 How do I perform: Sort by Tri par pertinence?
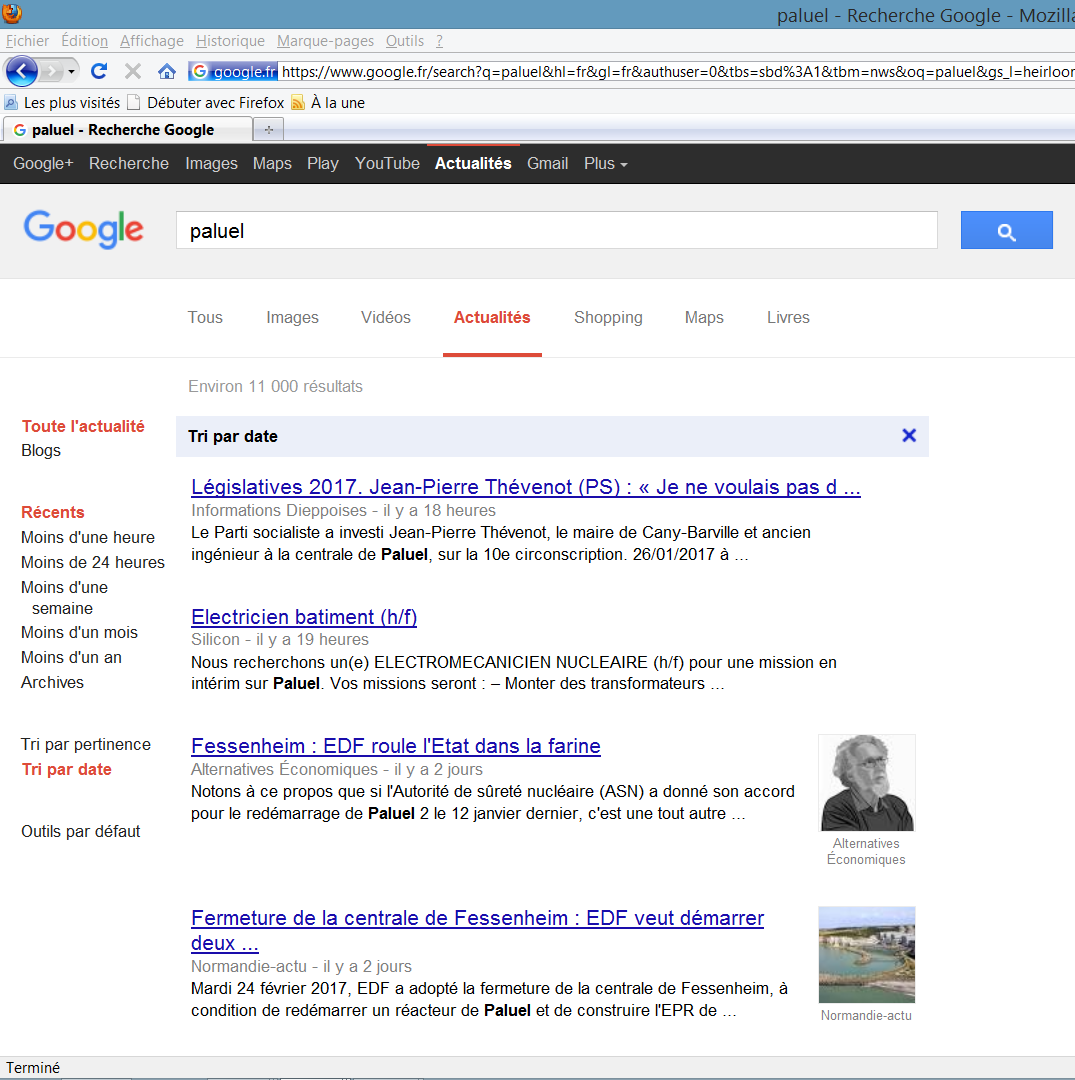click(85, 745)
